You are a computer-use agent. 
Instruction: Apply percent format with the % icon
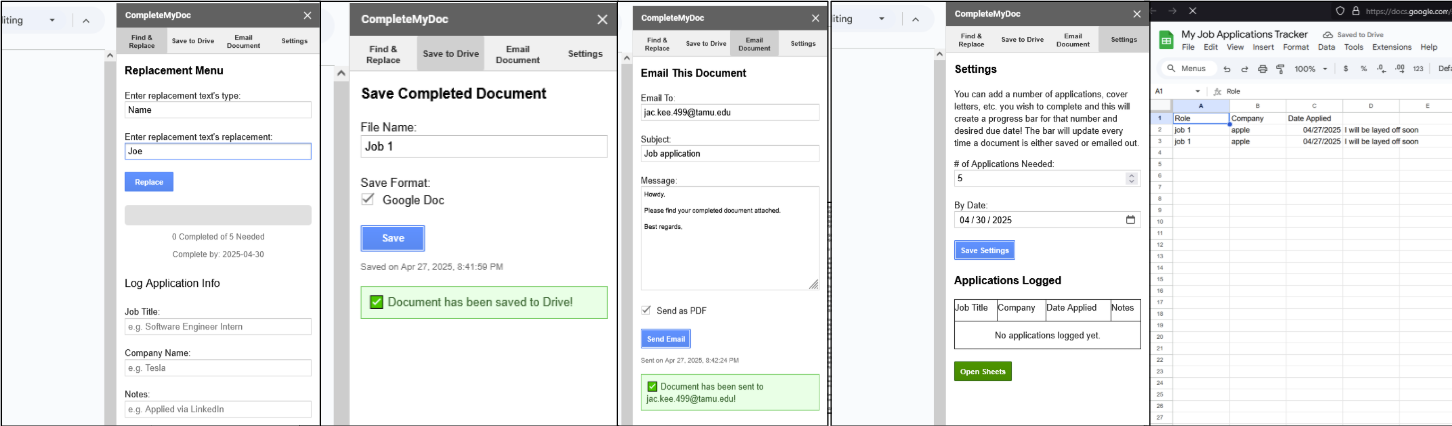pyautogui.click(x=1364, y=69)
